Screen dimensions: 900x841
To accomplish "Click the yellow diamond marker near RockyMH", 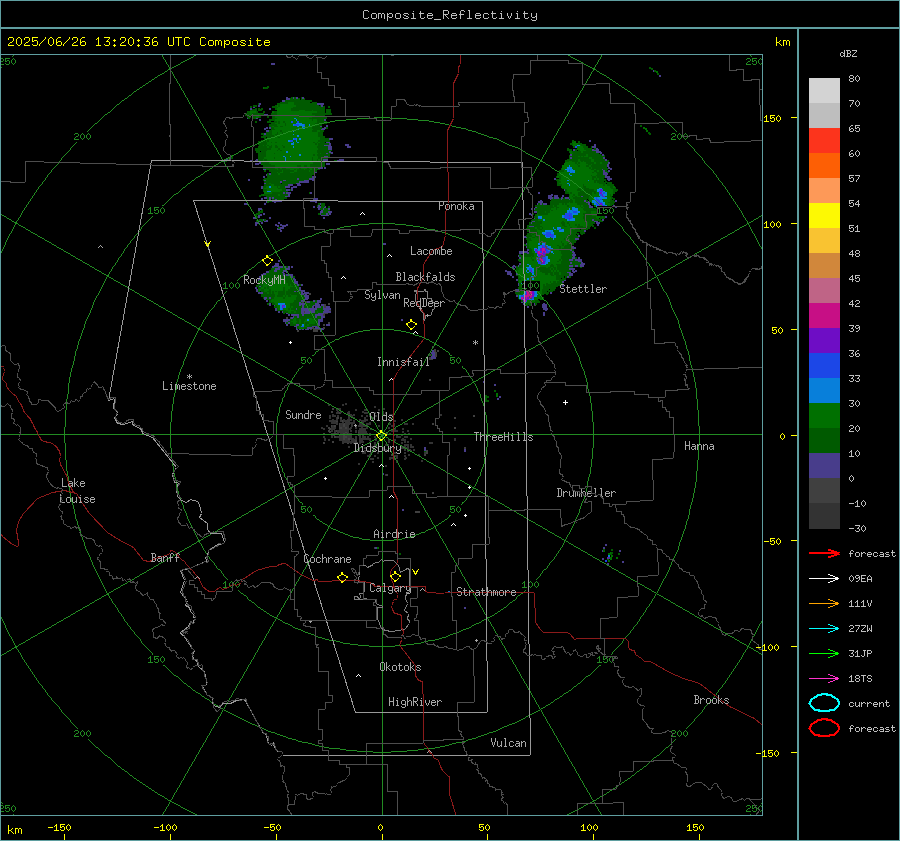I will (x=267, y=261).
